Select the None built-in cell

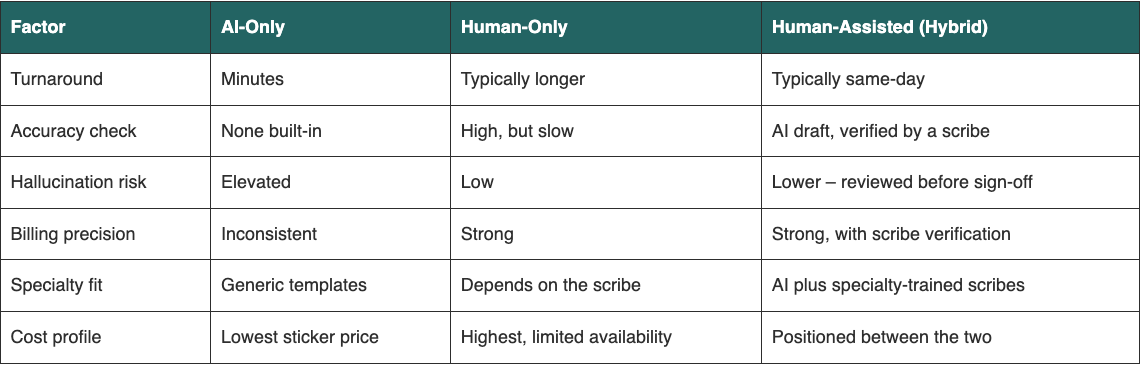tap(271, 131)
